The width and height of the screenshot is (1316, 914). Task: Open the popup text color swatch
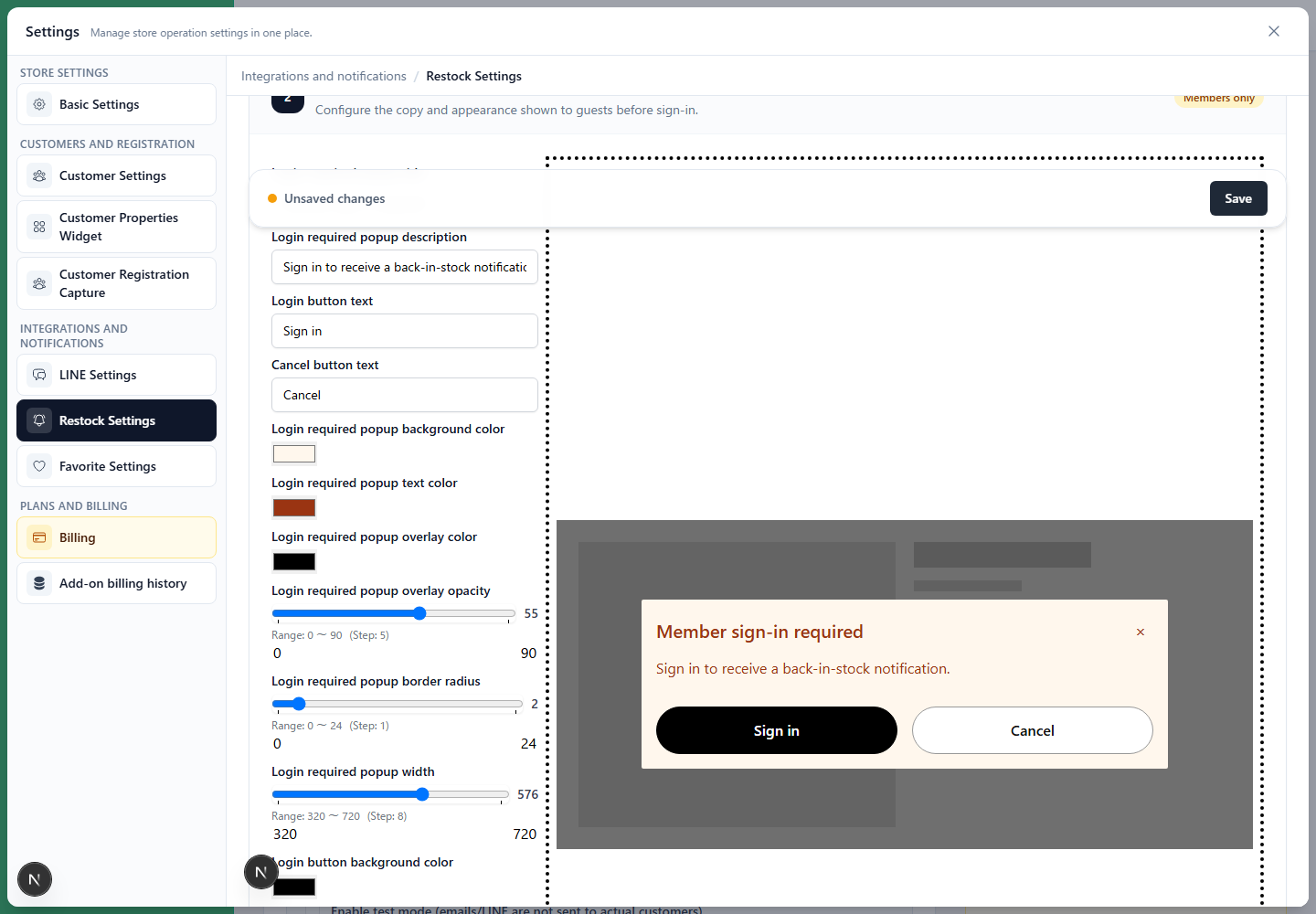pos(294,507)
